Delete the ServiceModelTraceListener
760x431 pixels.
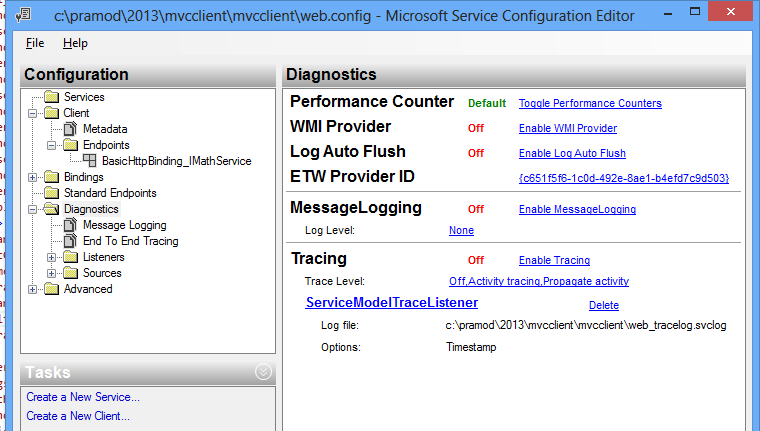coord(603,305)
